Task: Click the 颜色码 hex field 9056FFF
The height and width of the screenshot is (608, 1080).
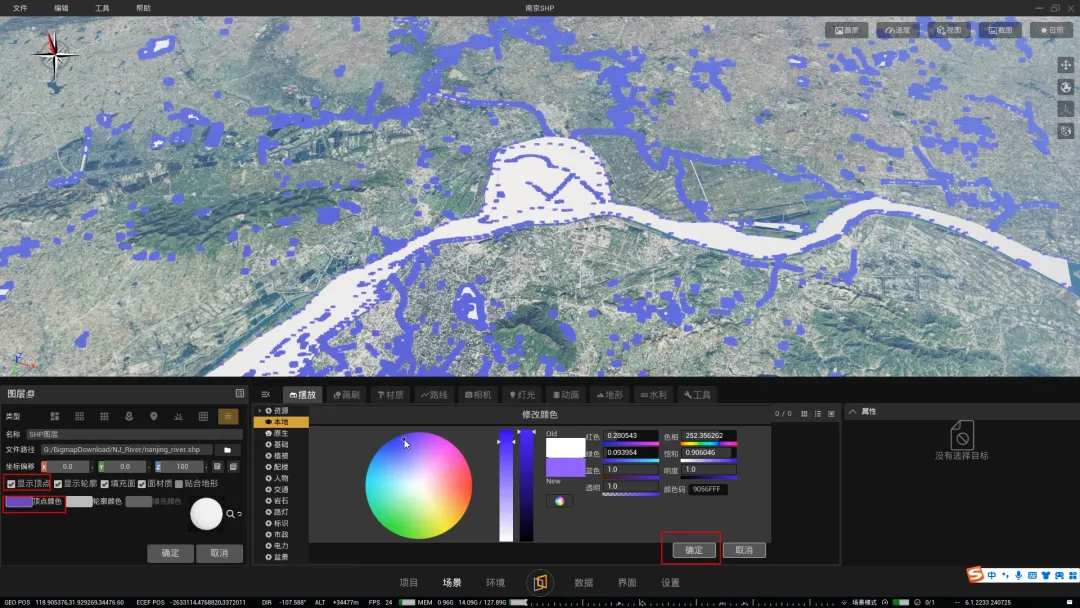Action: click(707, 490)
